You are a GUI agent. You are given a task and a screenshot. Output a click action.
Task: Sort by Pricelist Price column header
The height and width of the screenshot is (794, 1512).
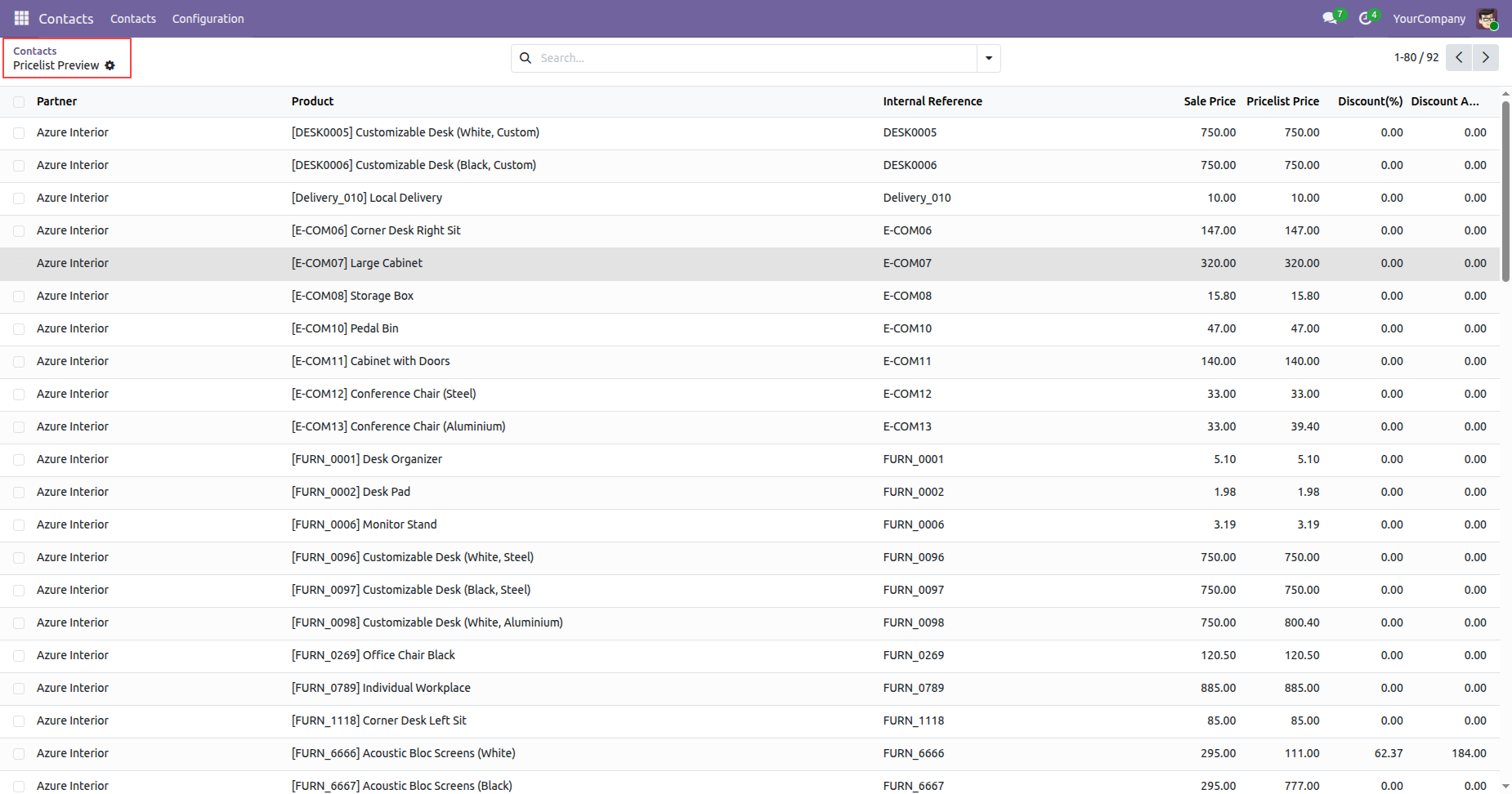pos(1282,101)
